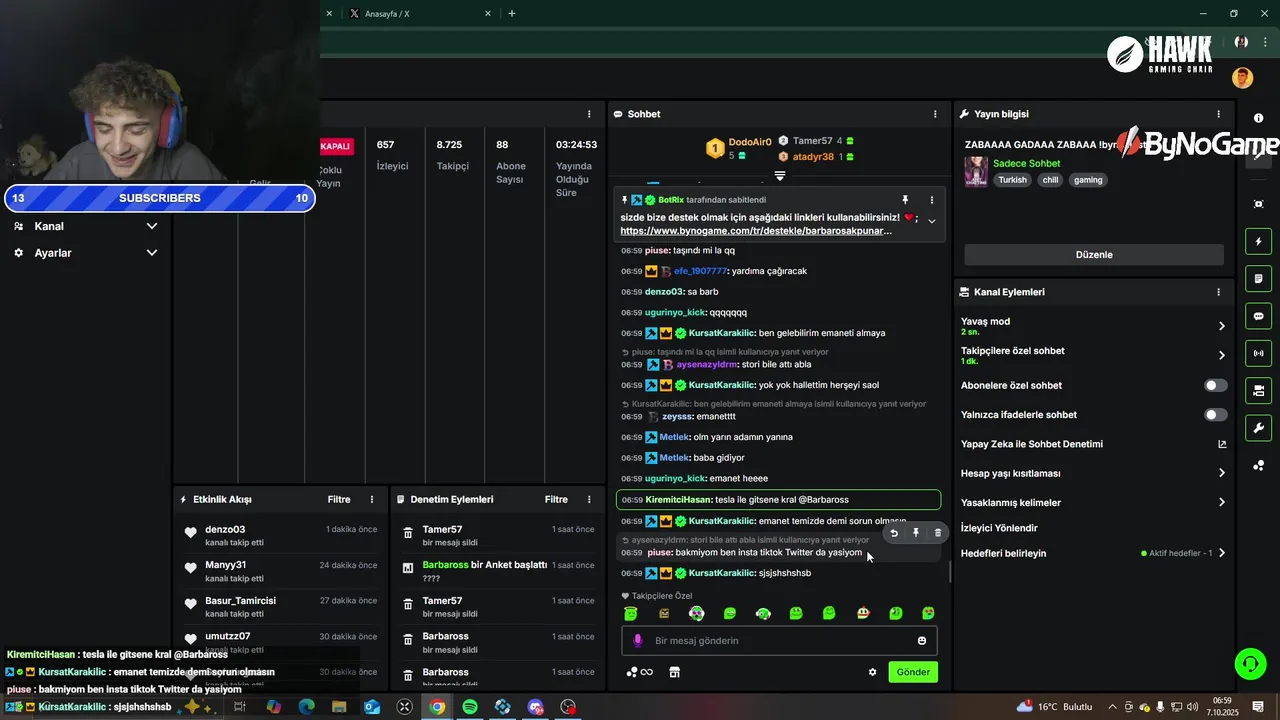Open the Yayın bilgisi panel options menu
The image size is (1280, 720).
[x=1218, y=114]
